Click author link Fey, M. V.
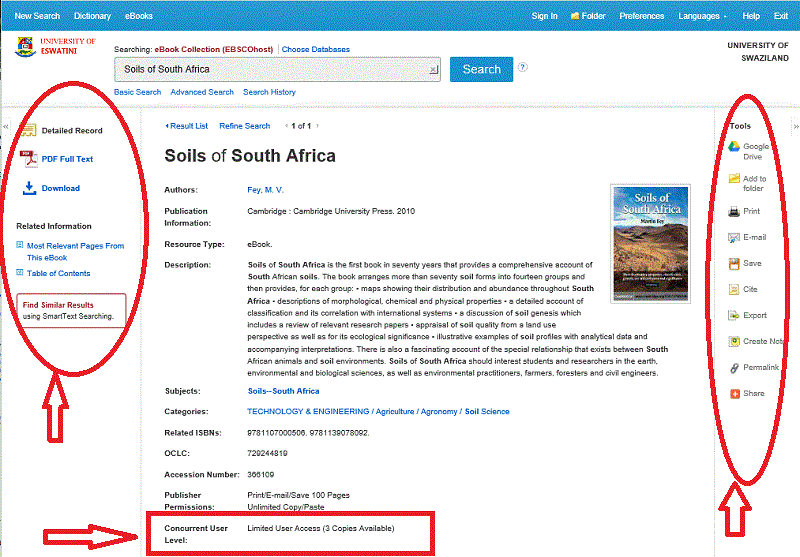This screenshot has height=557, width=800. point(265,190)
